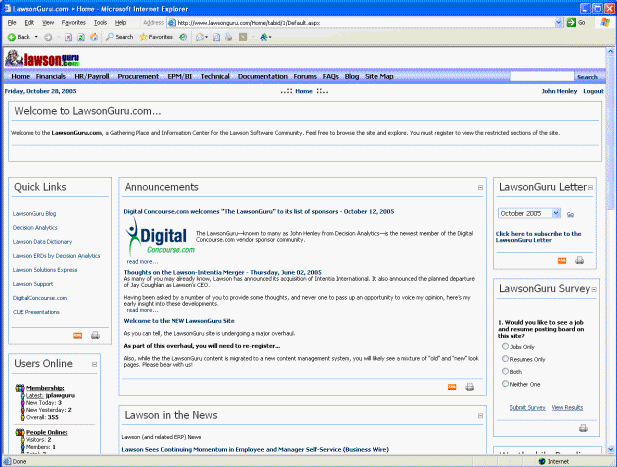The height and width of the screenshot is (467, 617).
Task: Open the View menu
Action: click(x=48, y=23)
